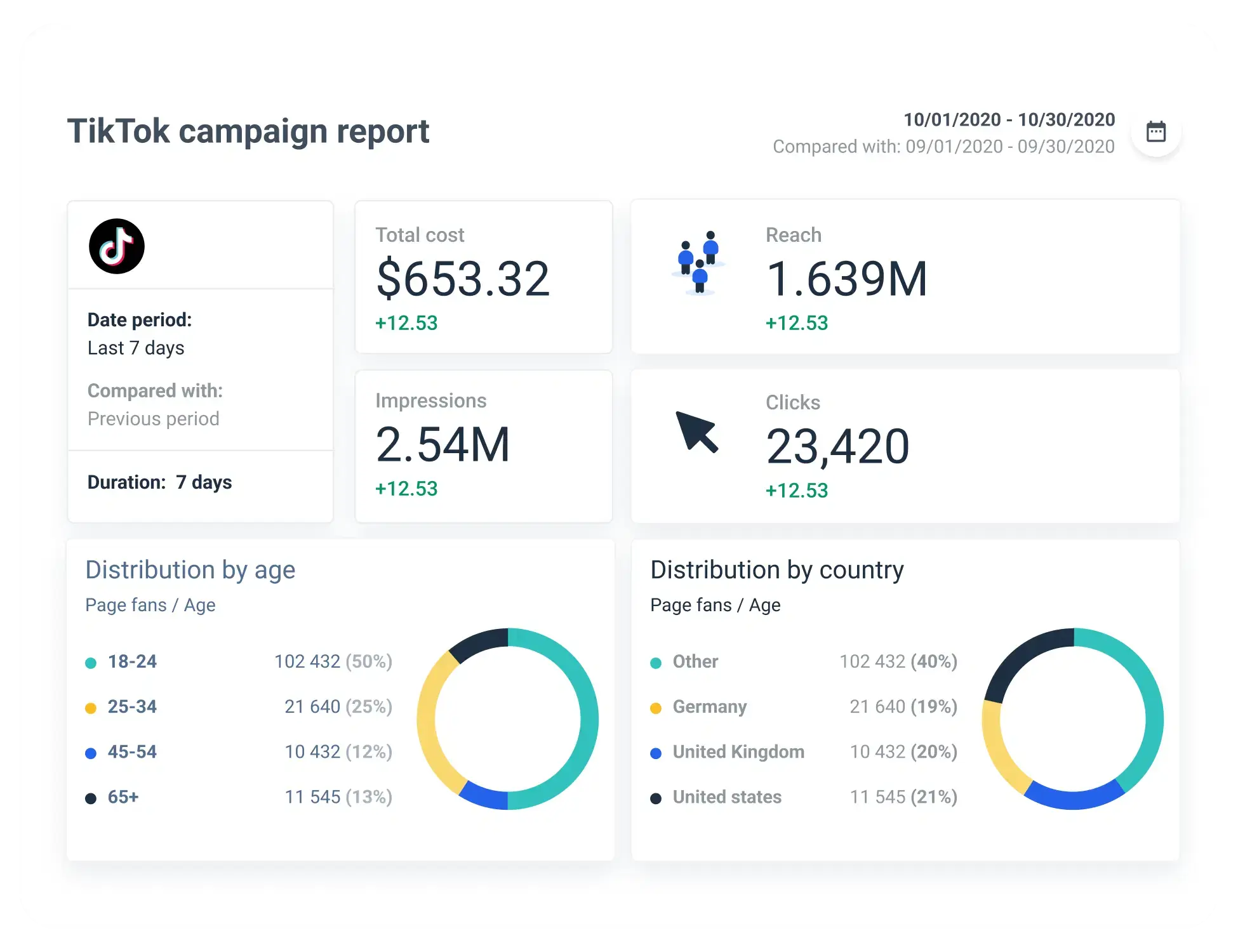Click the Reach people icon

coord(698,263)
